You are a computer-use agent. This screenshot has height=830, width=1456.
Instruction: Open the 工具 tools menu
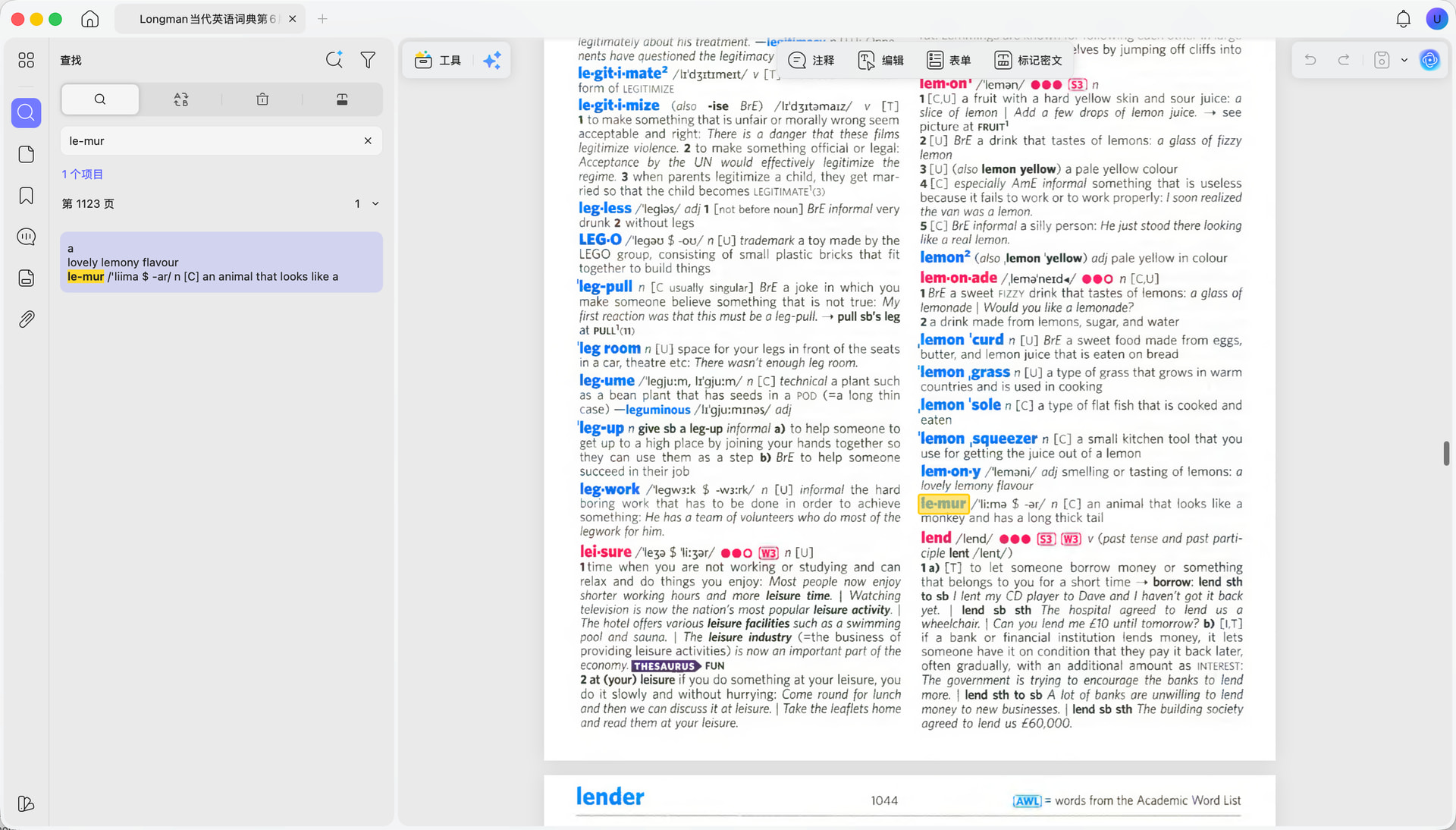click(438, 60)
